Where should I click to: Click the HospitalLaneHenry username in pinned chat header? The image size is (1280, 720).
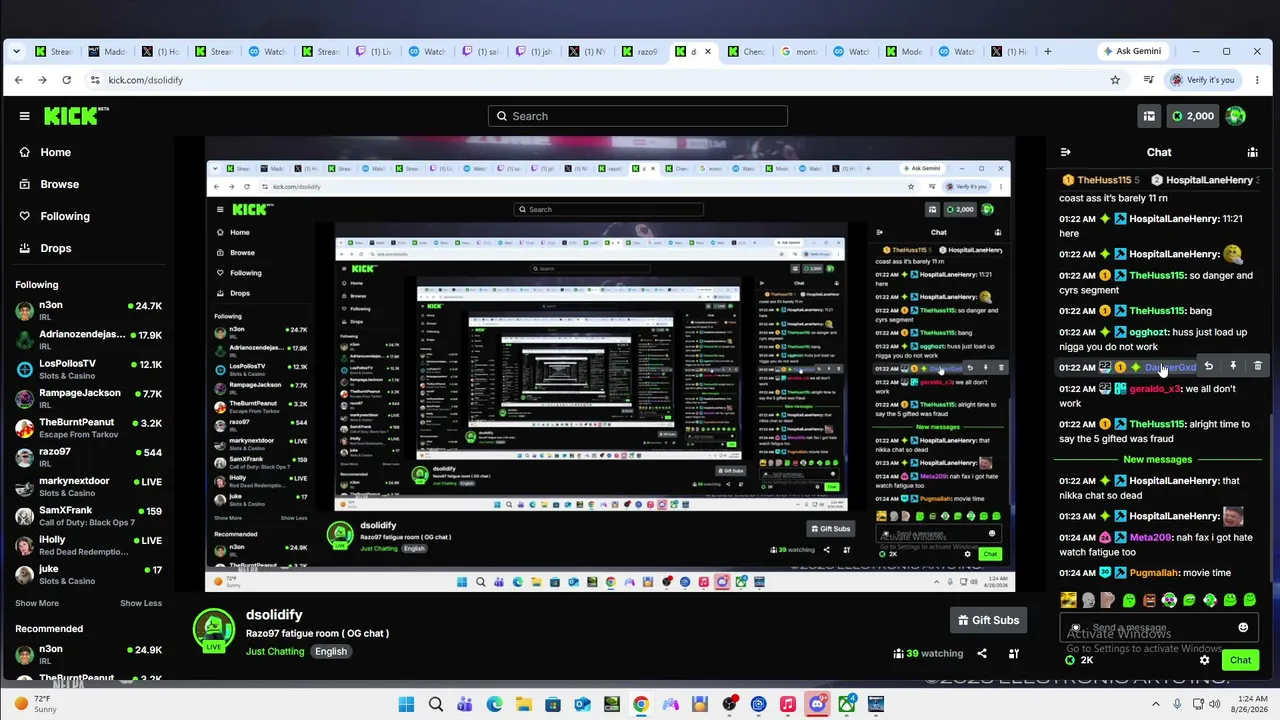pyautogui.click(x=1209, y=180)
